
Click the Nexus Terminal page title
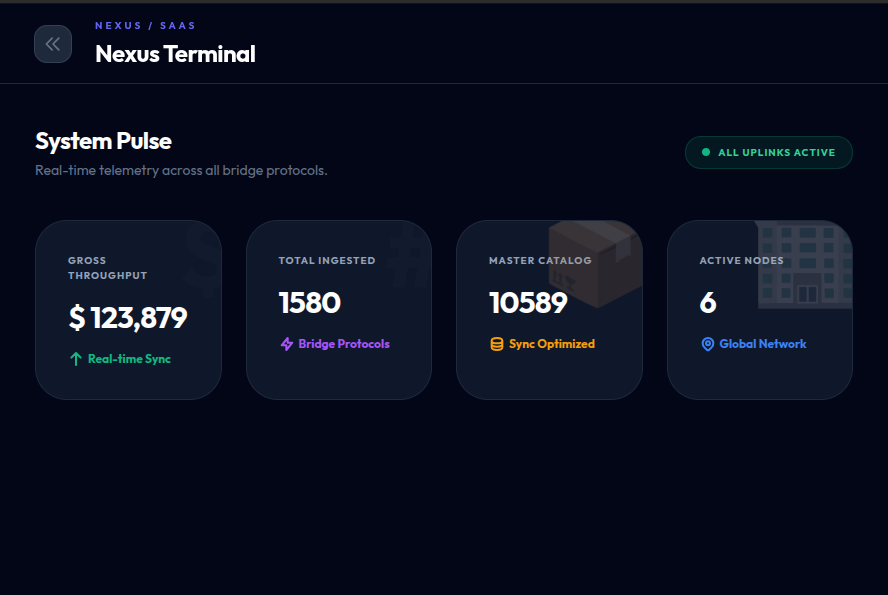(176, 55)
